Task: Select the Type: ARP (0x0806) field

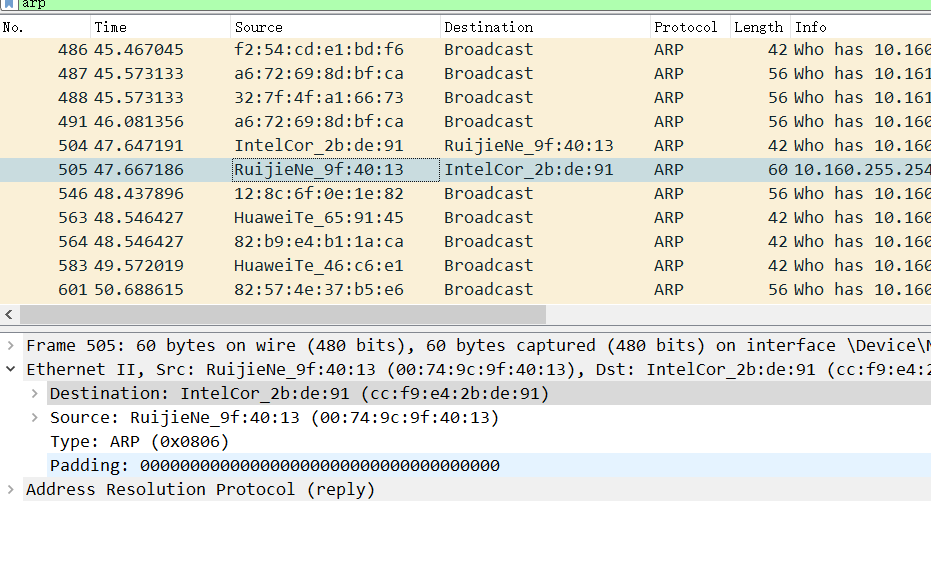Action: (x=139, y=442)
